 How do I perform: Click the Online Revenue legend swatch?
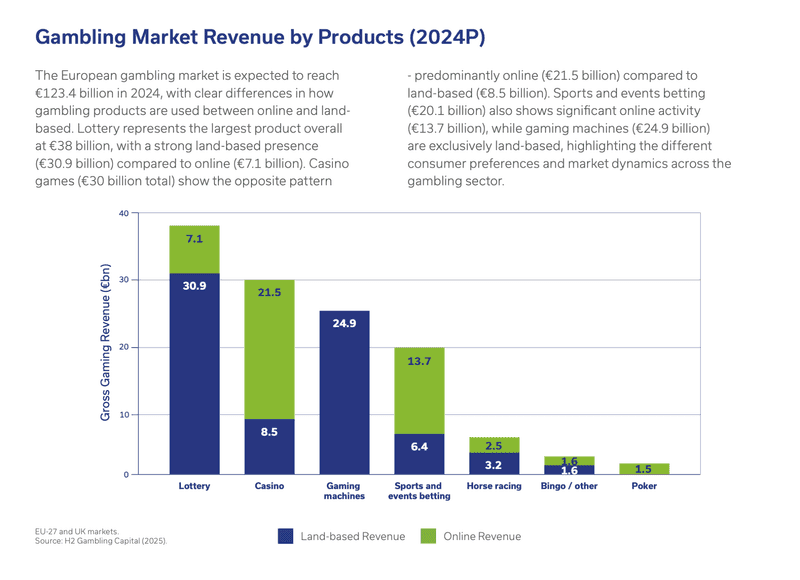[x=429, y=536]
